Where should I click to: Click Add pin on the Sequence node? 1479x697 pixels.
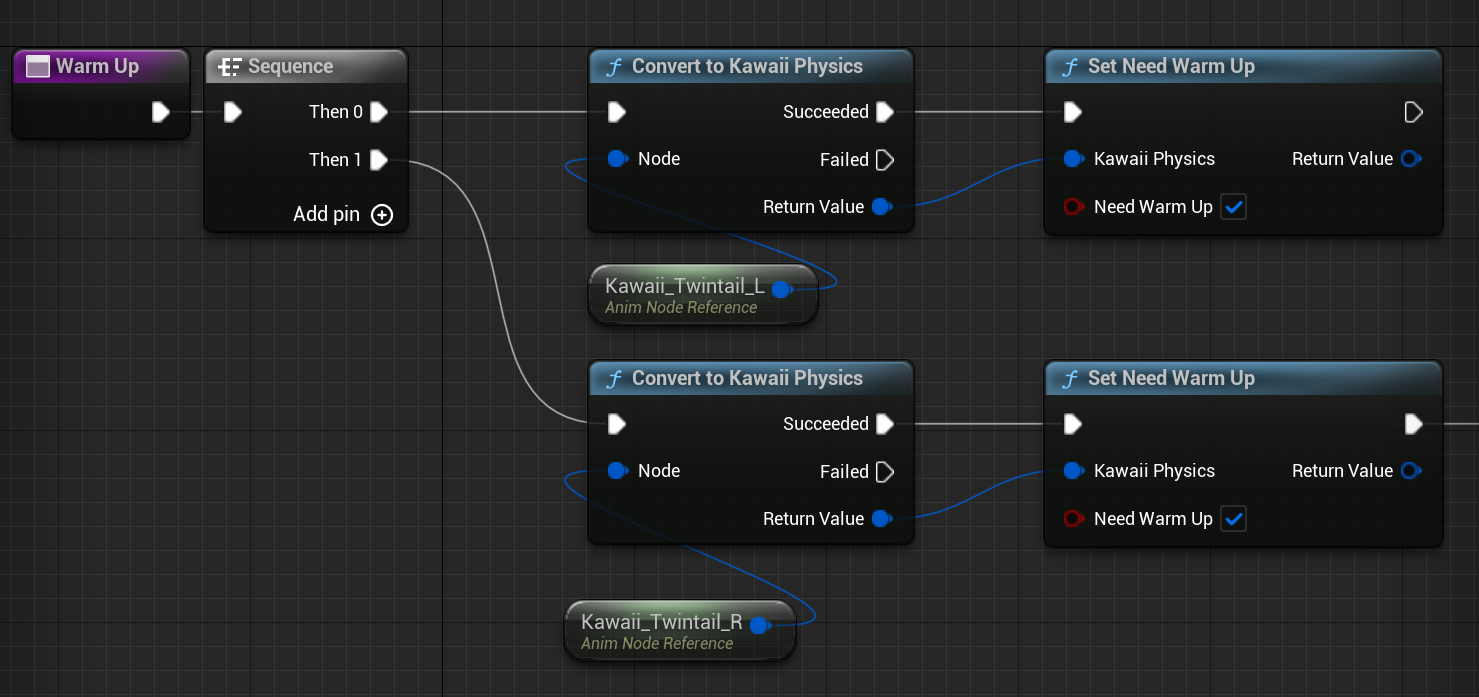343,214
